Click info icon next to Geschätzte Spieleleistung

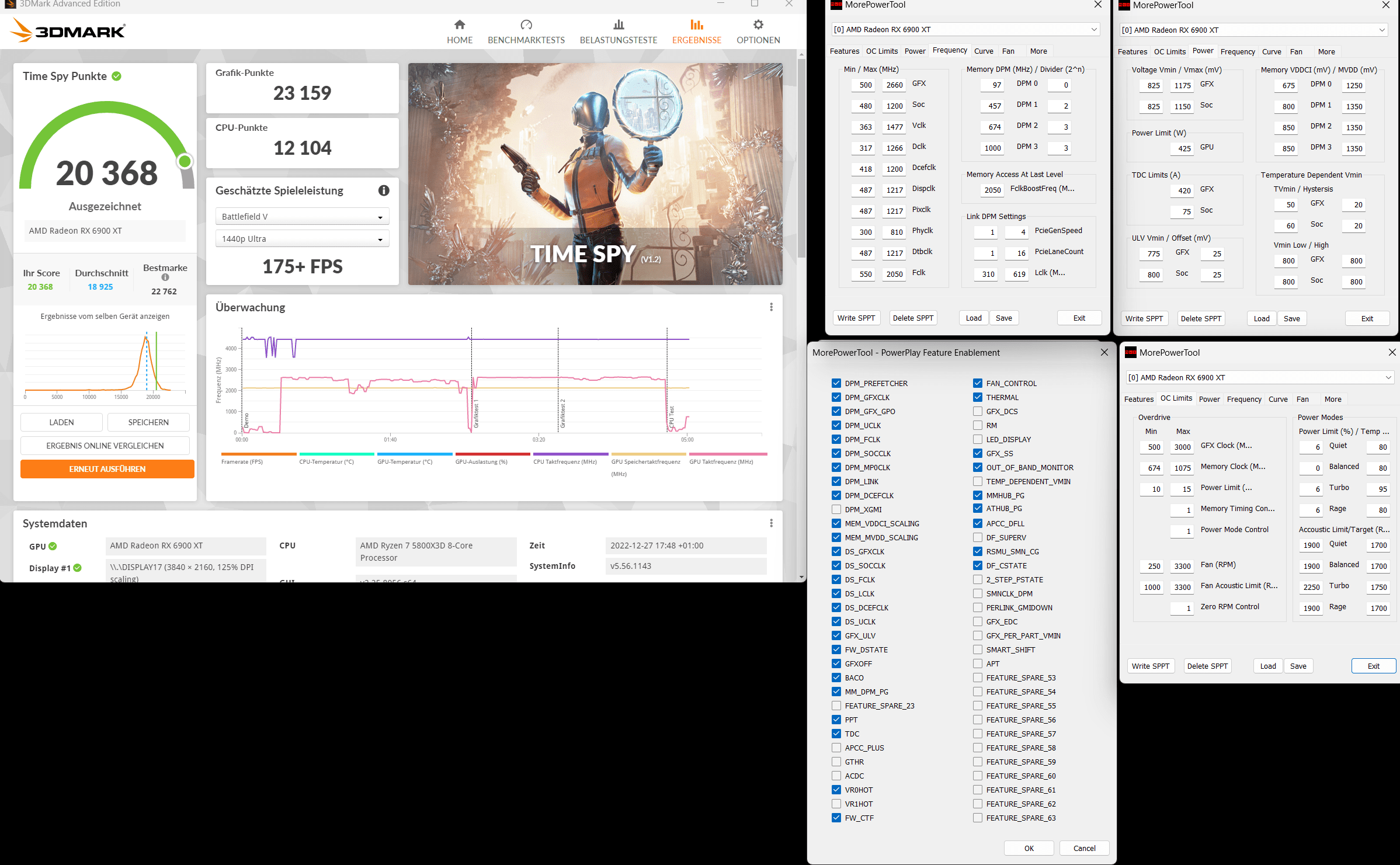click(384, 190)
